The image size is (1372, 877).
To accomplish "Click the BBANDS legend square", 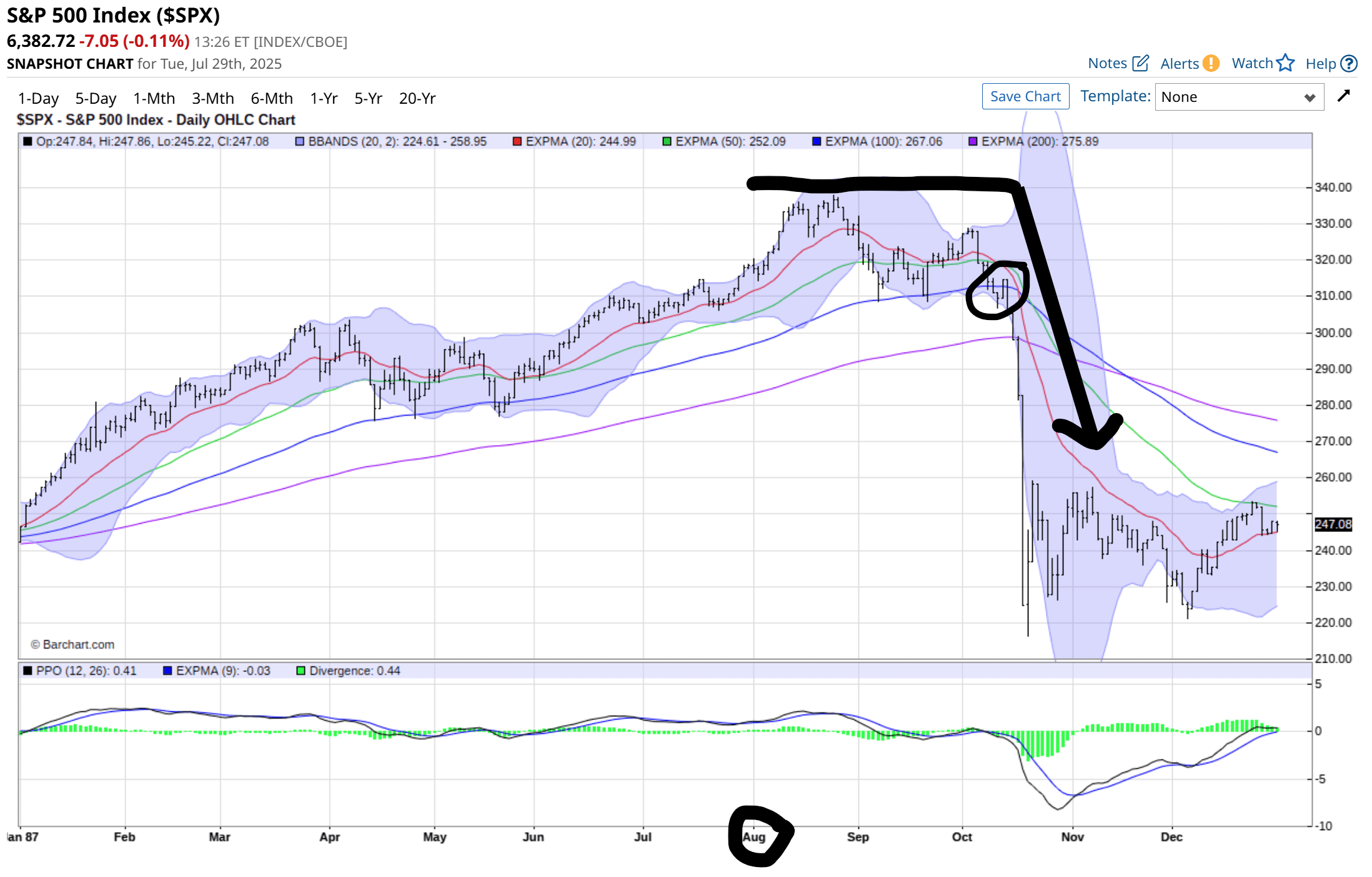I will point(300,142).
